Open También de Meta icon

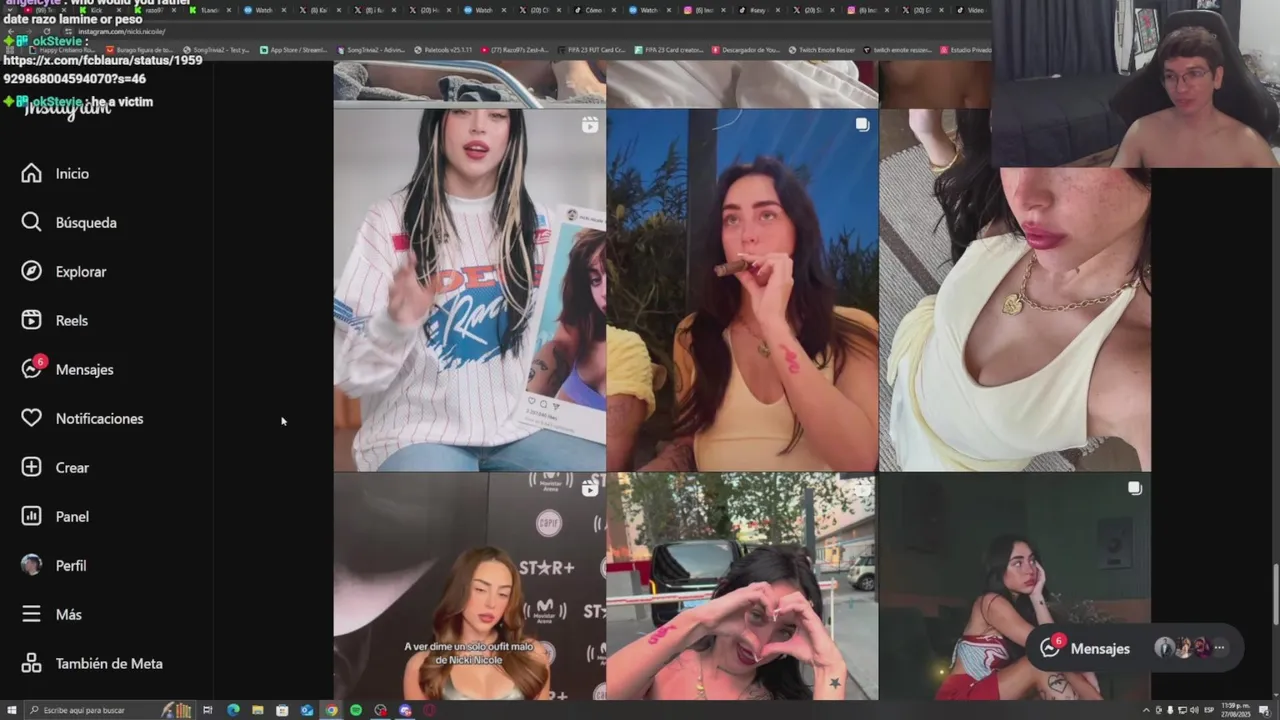pyautogui.click(x=31, y=663)
